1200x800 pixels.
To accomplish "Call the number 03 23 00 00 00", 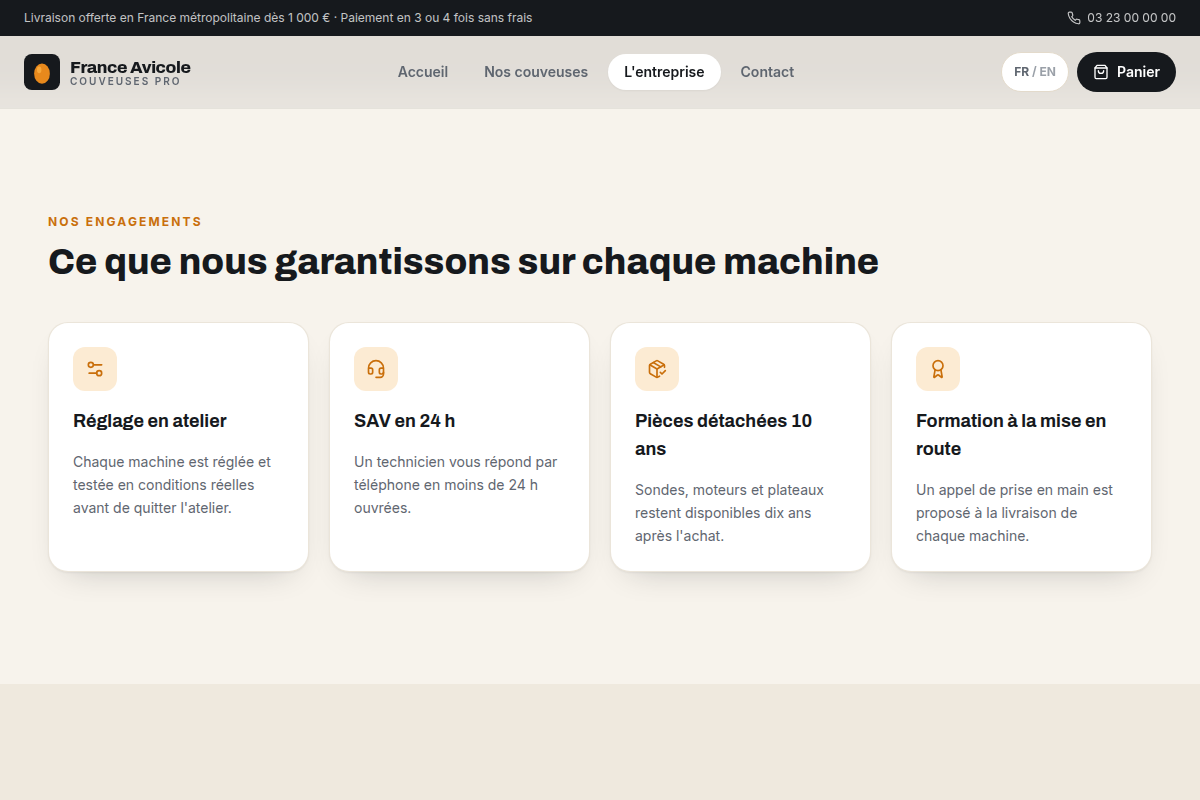I will click(x=1131, y=18).
